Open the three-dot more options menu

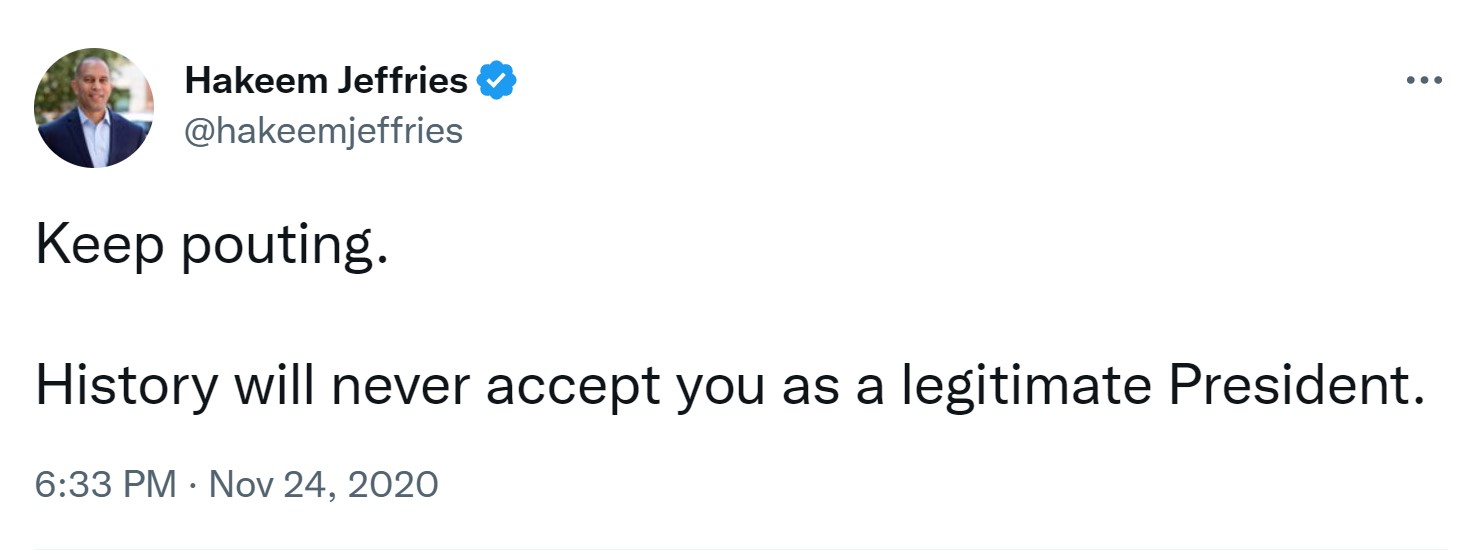(x=1424, y=80)
